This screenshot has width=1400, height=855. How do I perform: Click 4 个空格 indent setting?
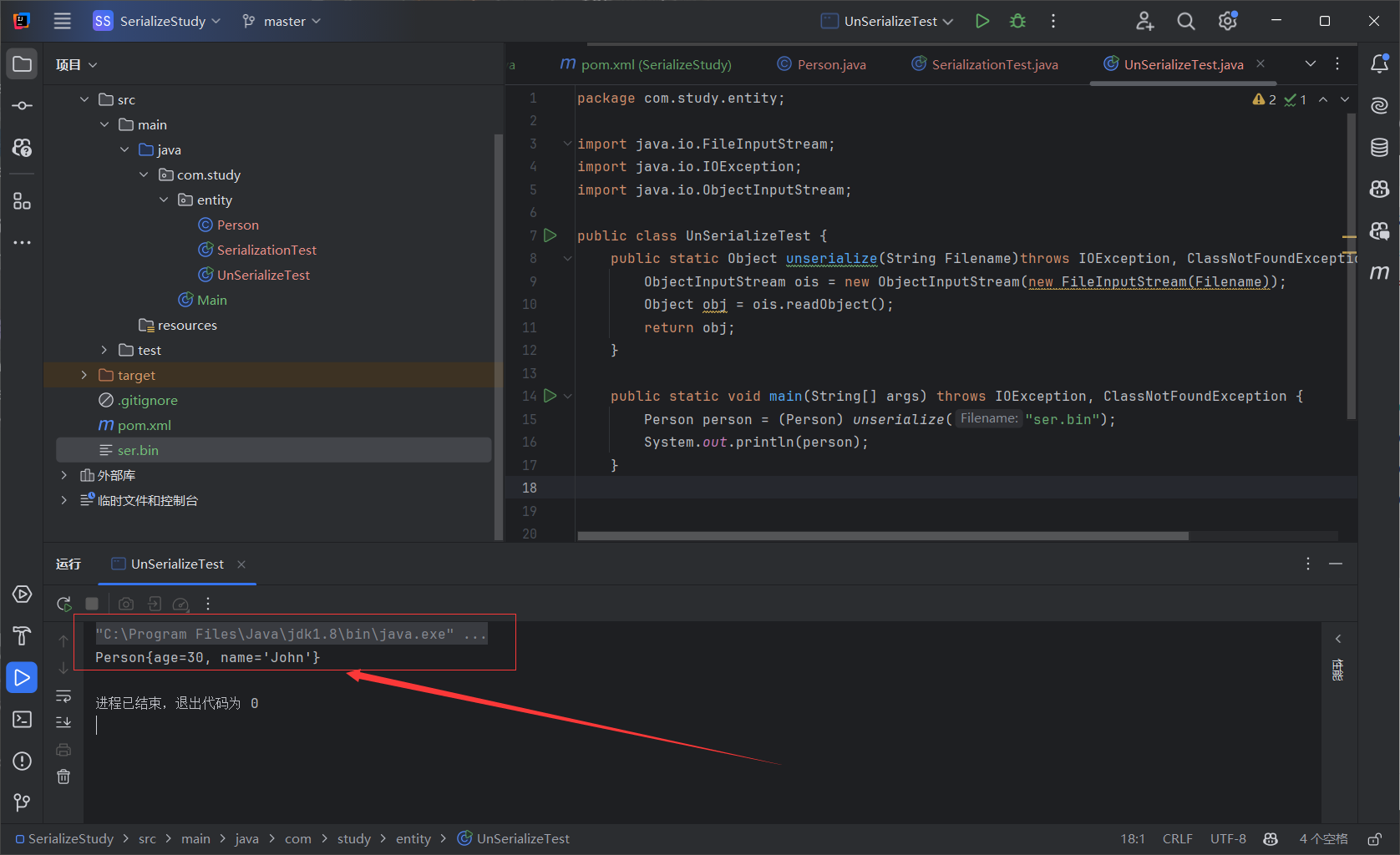pyautogui.click(x=1323, y=839)
